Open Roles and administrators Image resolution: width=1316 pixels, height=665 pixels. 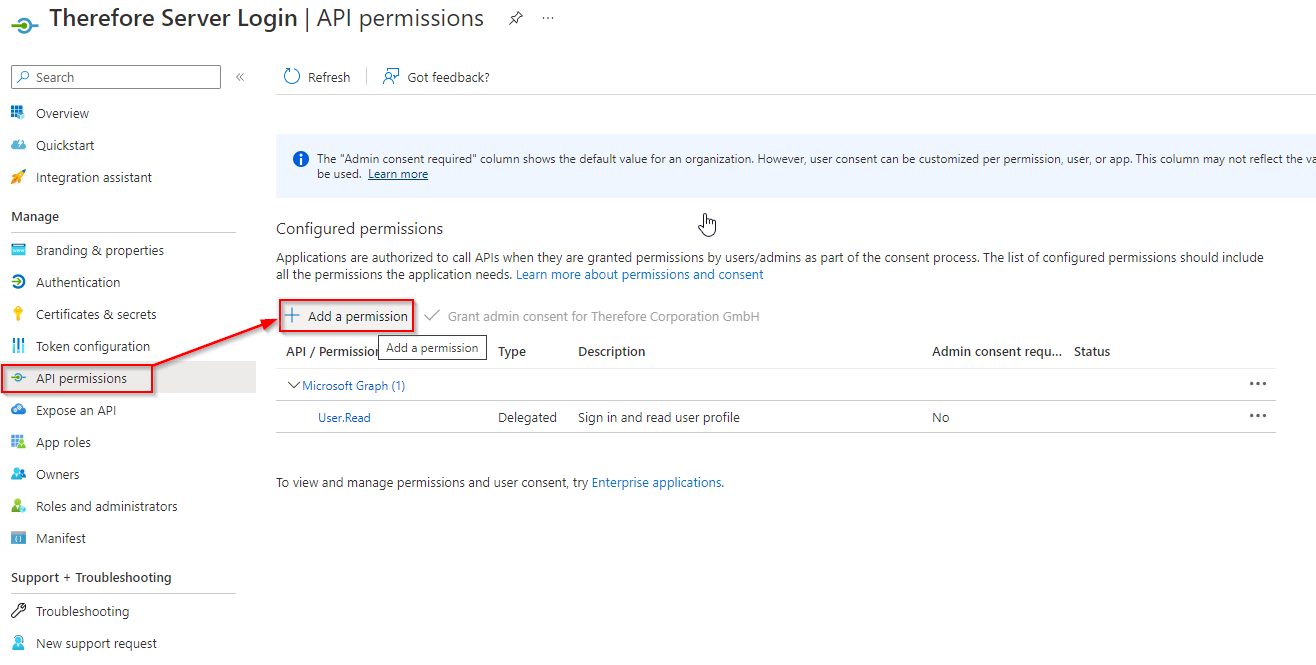[107, 506]
